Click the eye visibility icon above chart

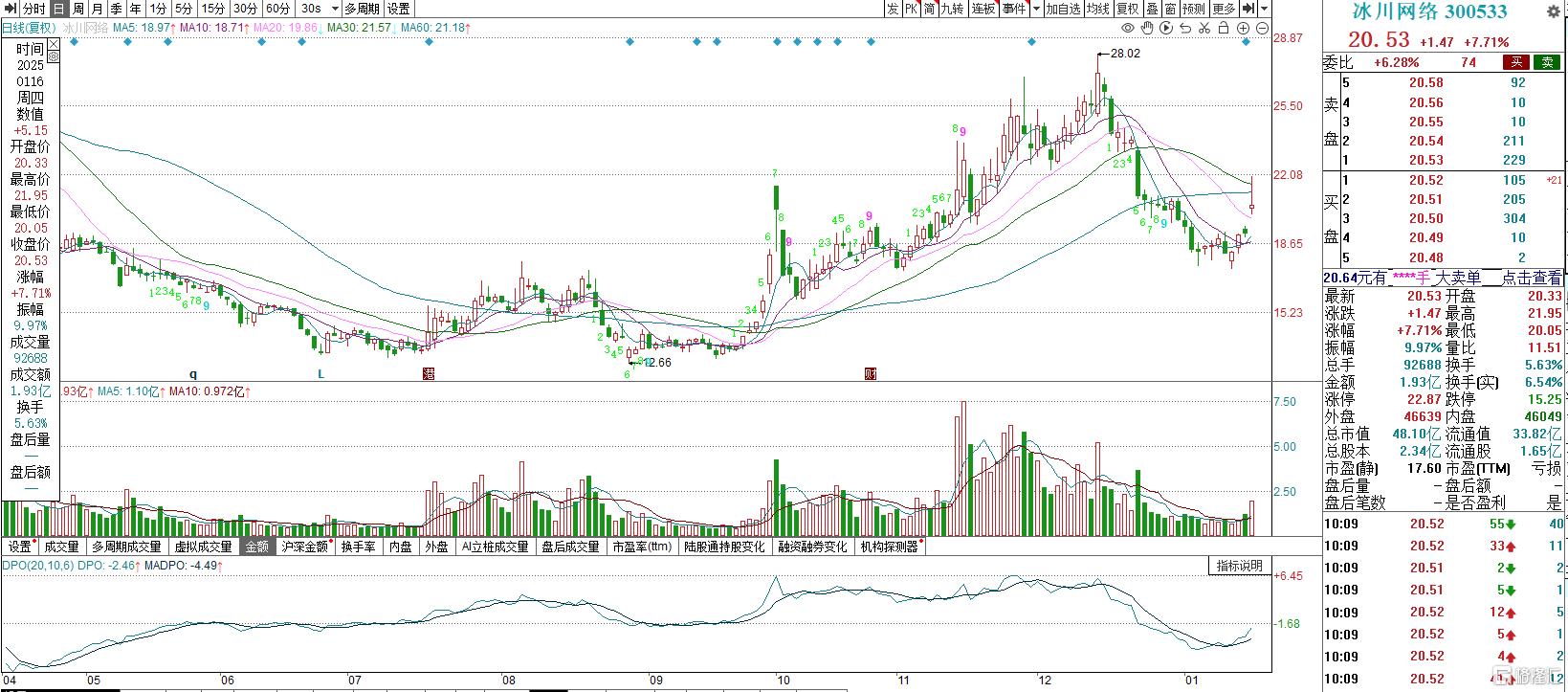click(1128, 29)
